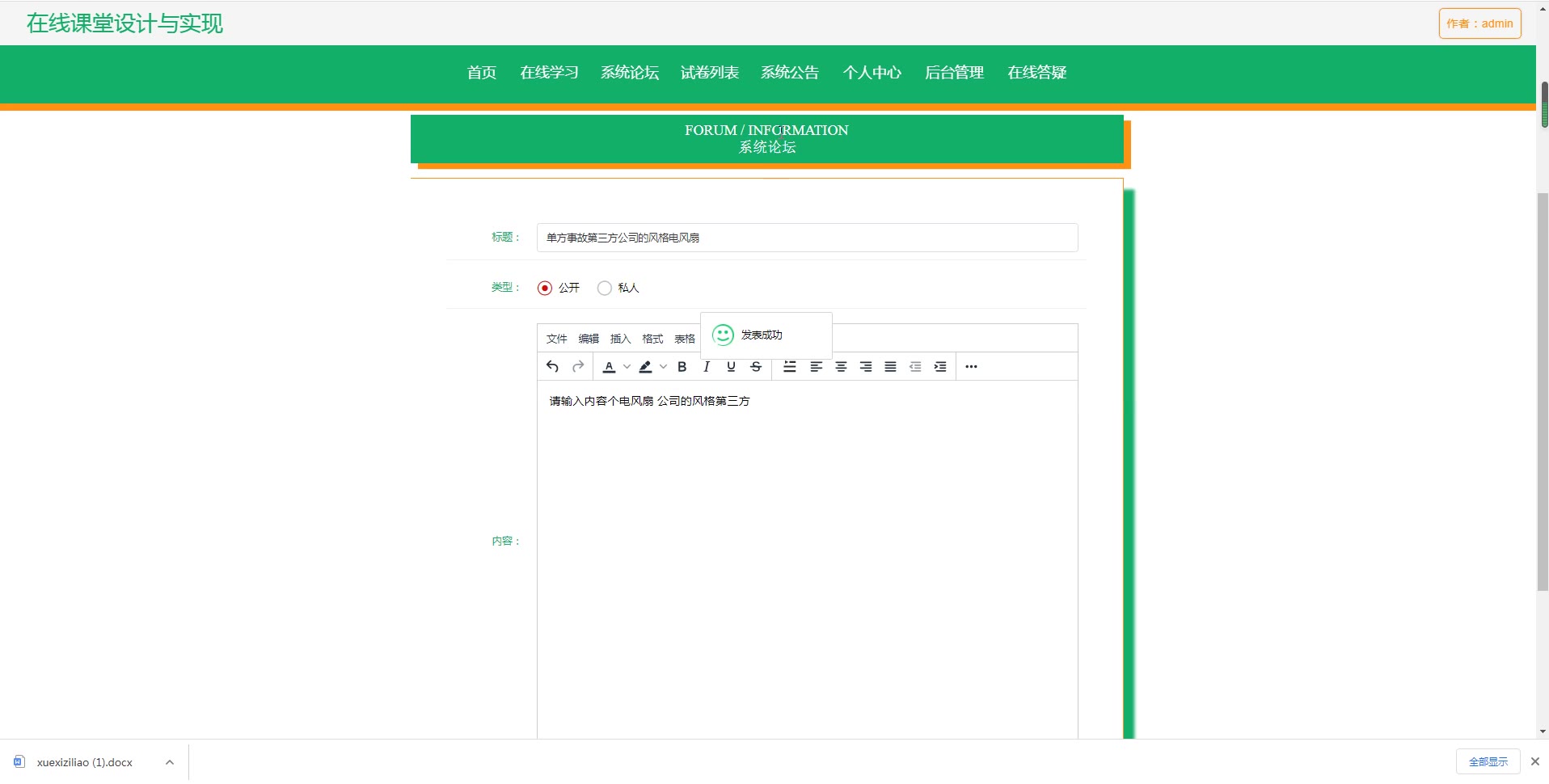The width and height of the screenshot is (1549, 784).
Task: Decrease the indent
Action: (915, 367)
